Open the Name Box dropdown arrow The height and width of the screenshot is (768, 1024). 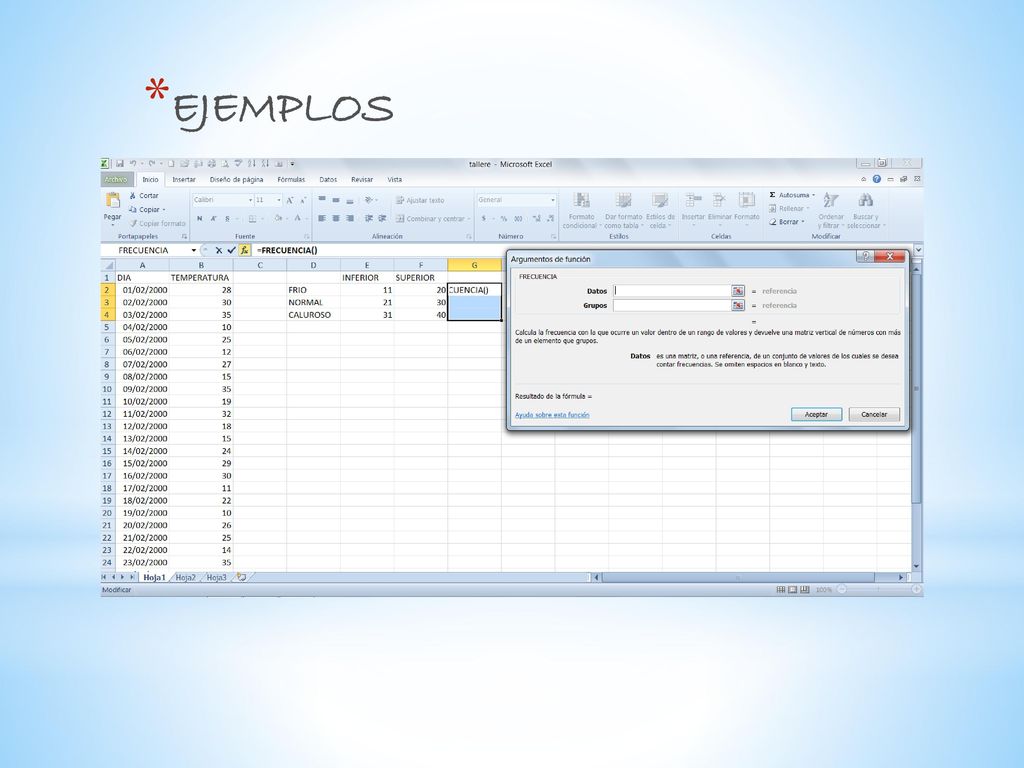(194, 250)
